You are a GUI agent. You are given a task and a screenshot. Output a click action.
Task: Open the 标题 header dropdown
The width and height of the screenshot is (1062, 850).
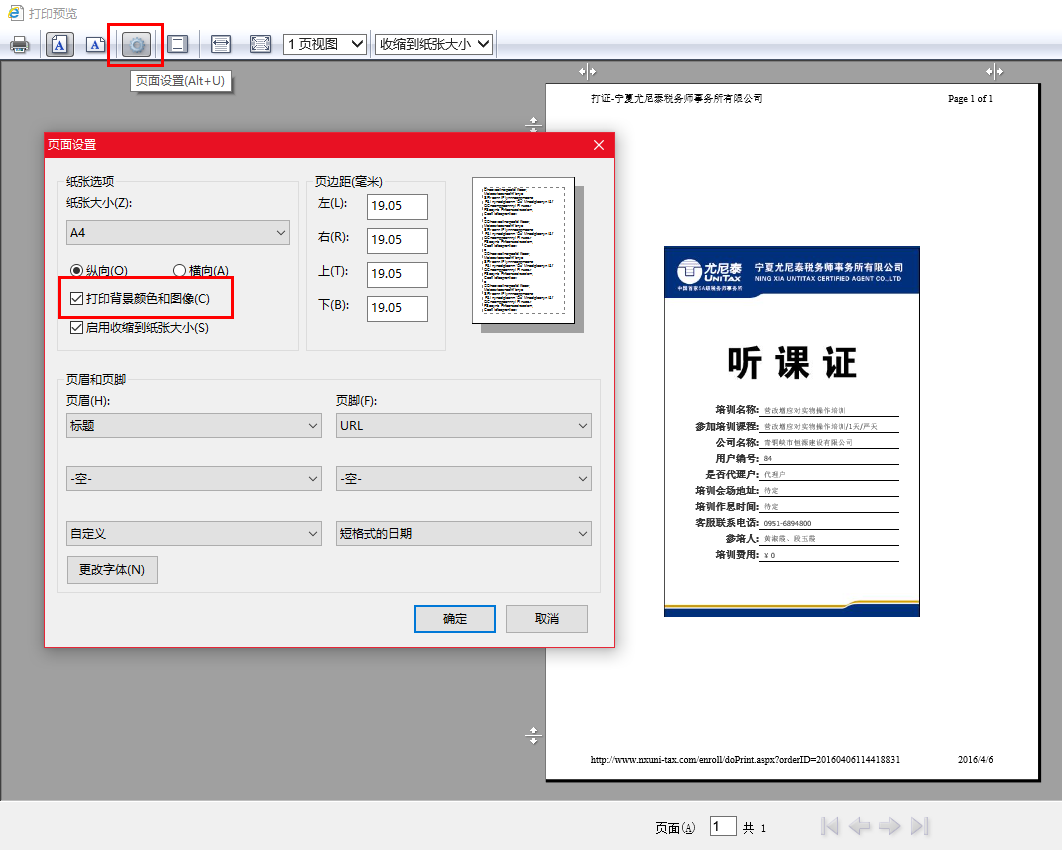(x=194, y=426)
